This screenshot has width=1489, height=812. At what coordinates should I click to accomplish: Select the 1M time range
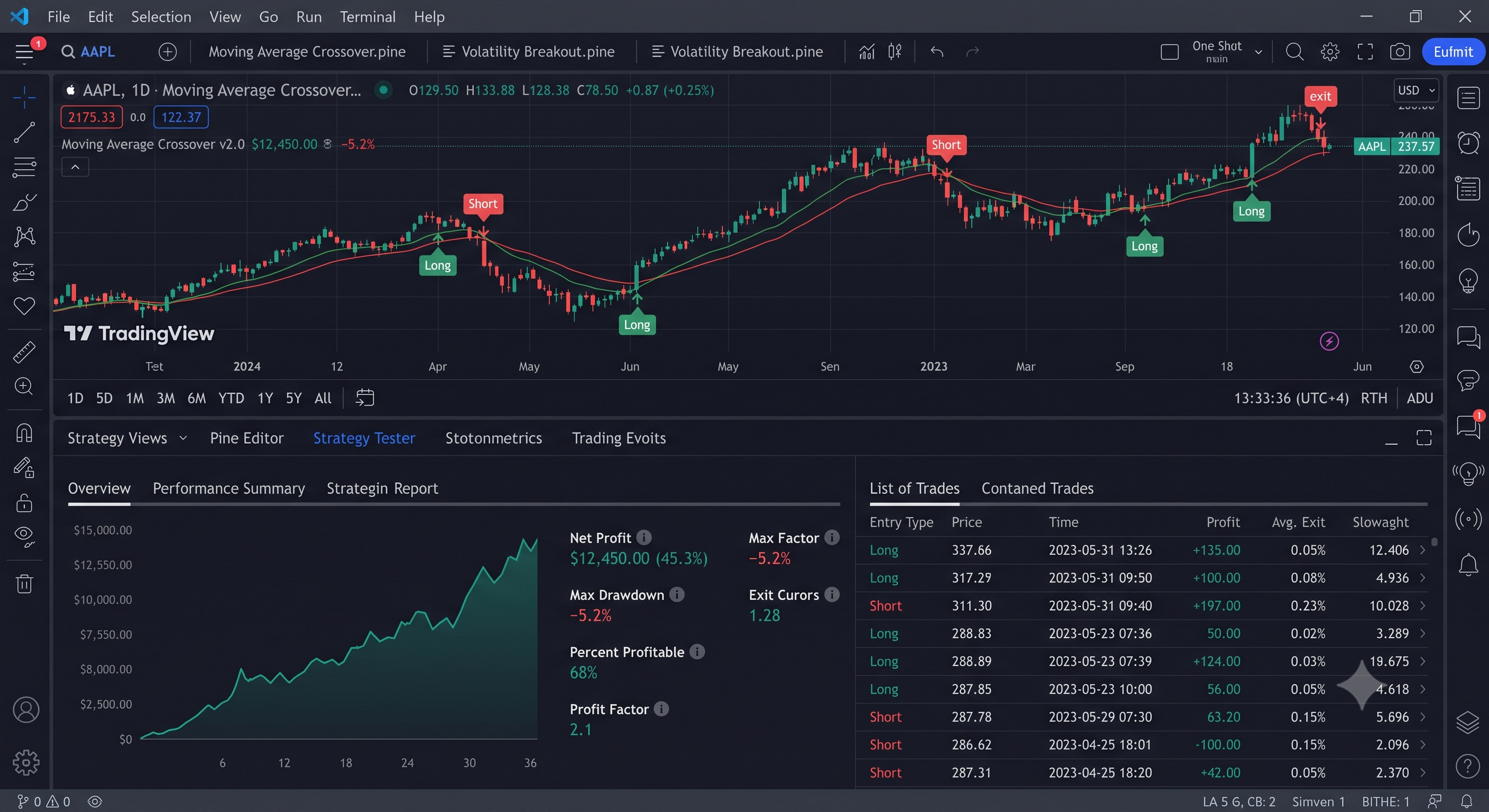coord(135,398)
